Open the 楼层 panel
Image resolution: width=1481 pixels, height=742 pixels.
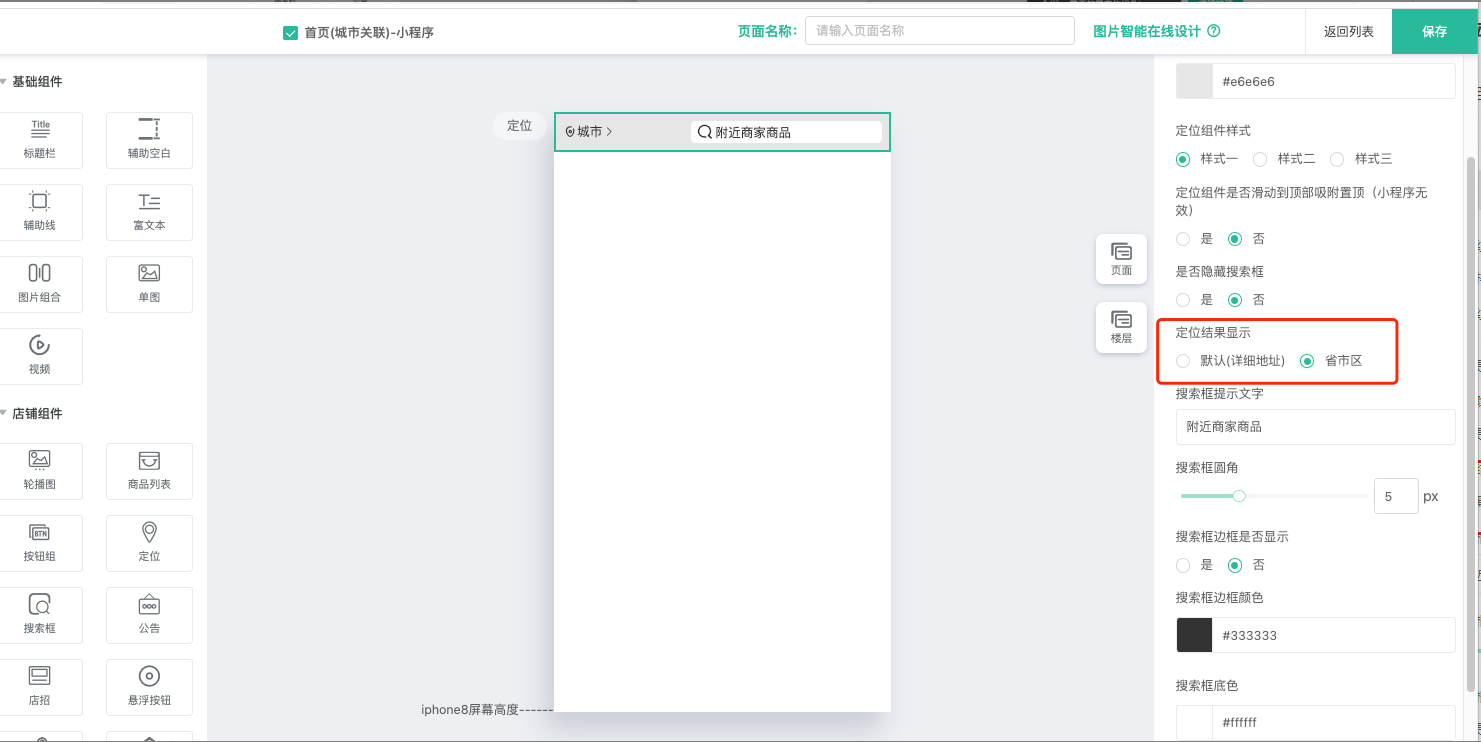[x=1121, y=327]
